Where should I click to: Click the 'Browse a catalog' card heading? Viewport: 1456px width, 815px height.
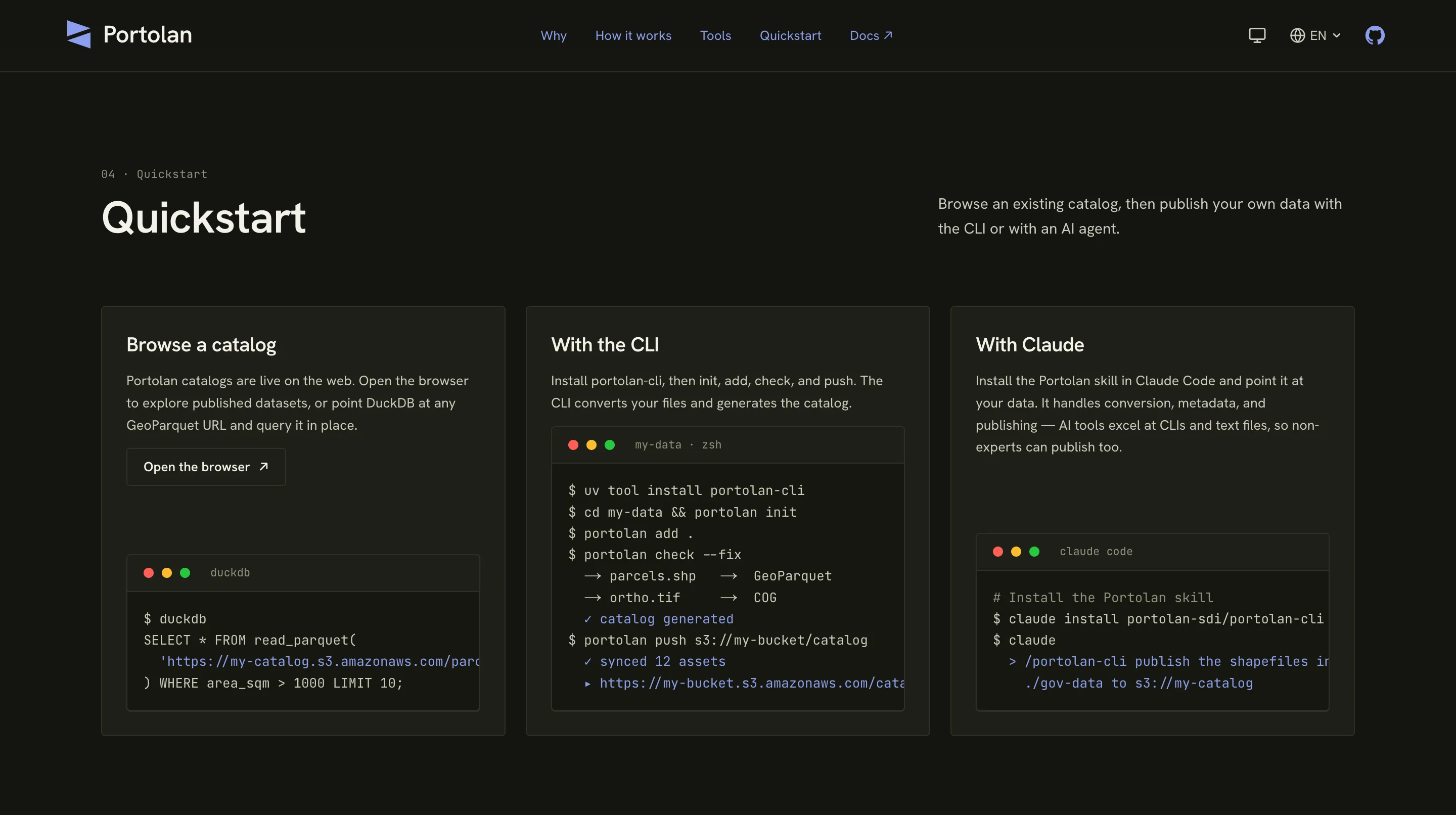(x=201, y=345)
